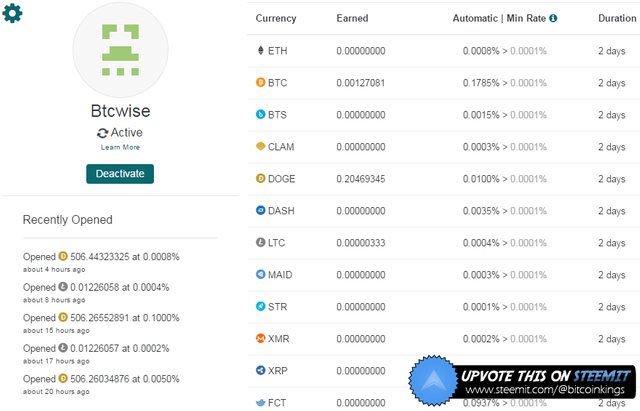Click the Recently Opened heading
640x411 pixels.
coord(68,220)
